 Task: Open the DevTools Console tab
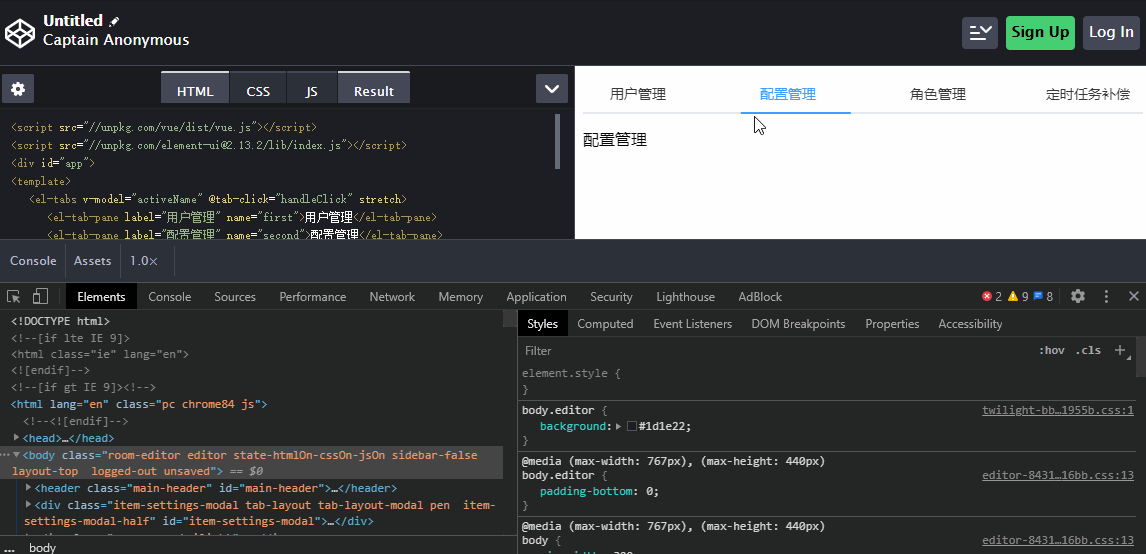tap(170, 296)
